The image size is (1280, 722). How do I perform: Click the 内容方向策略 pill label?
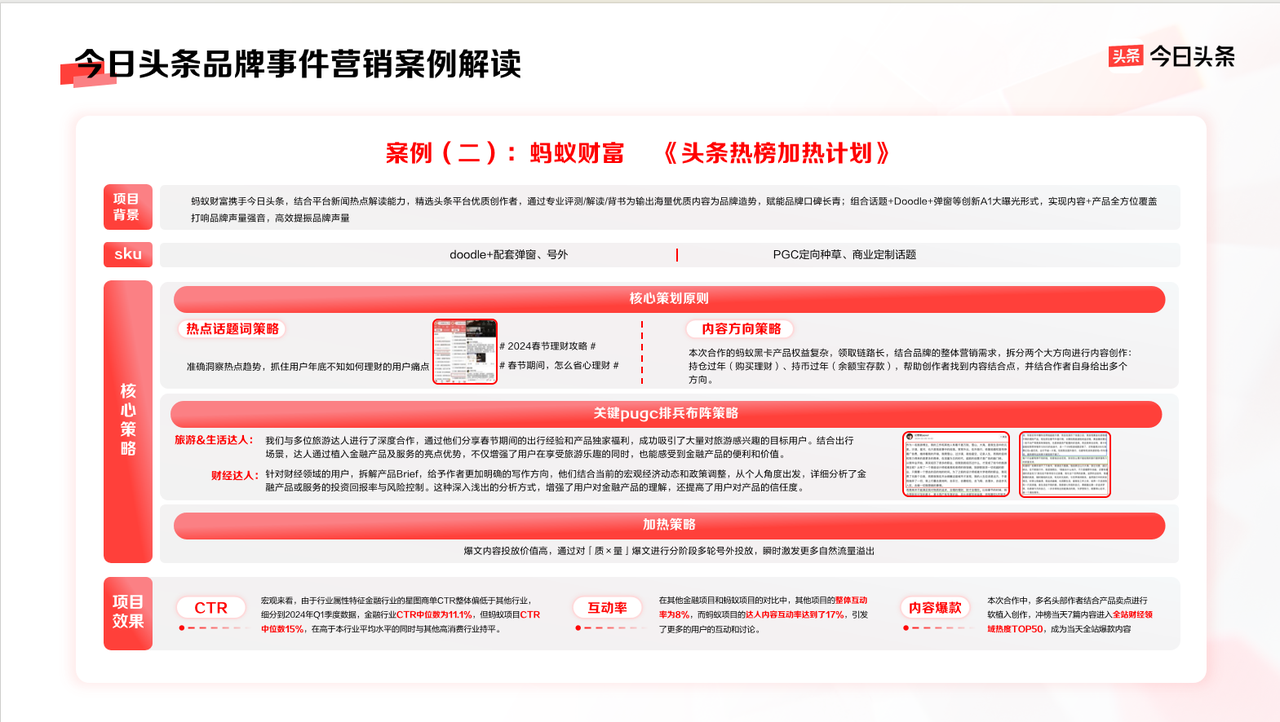point(740,329)
